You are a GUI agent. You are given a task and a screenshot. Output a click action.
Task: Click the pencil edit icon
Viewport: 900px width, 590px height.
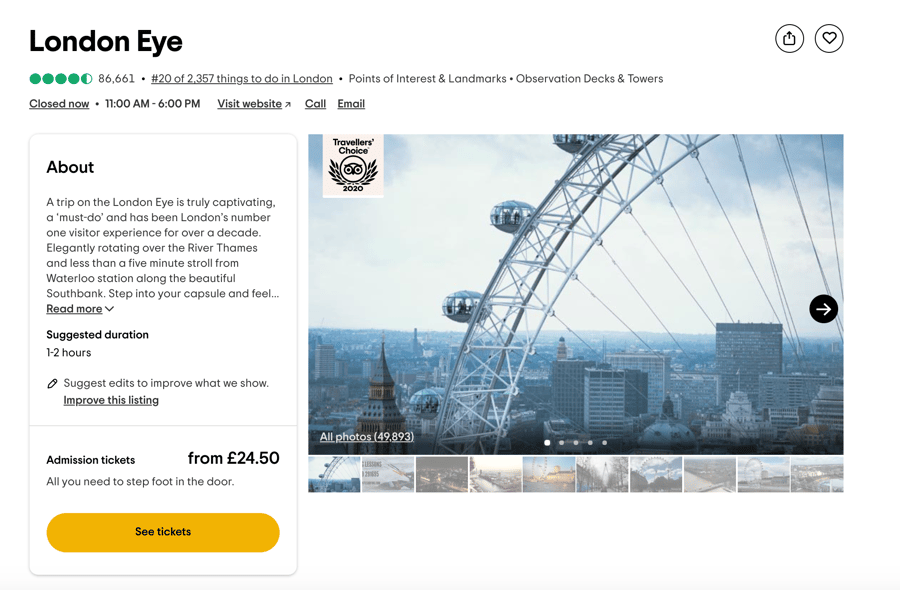[52, 383]
